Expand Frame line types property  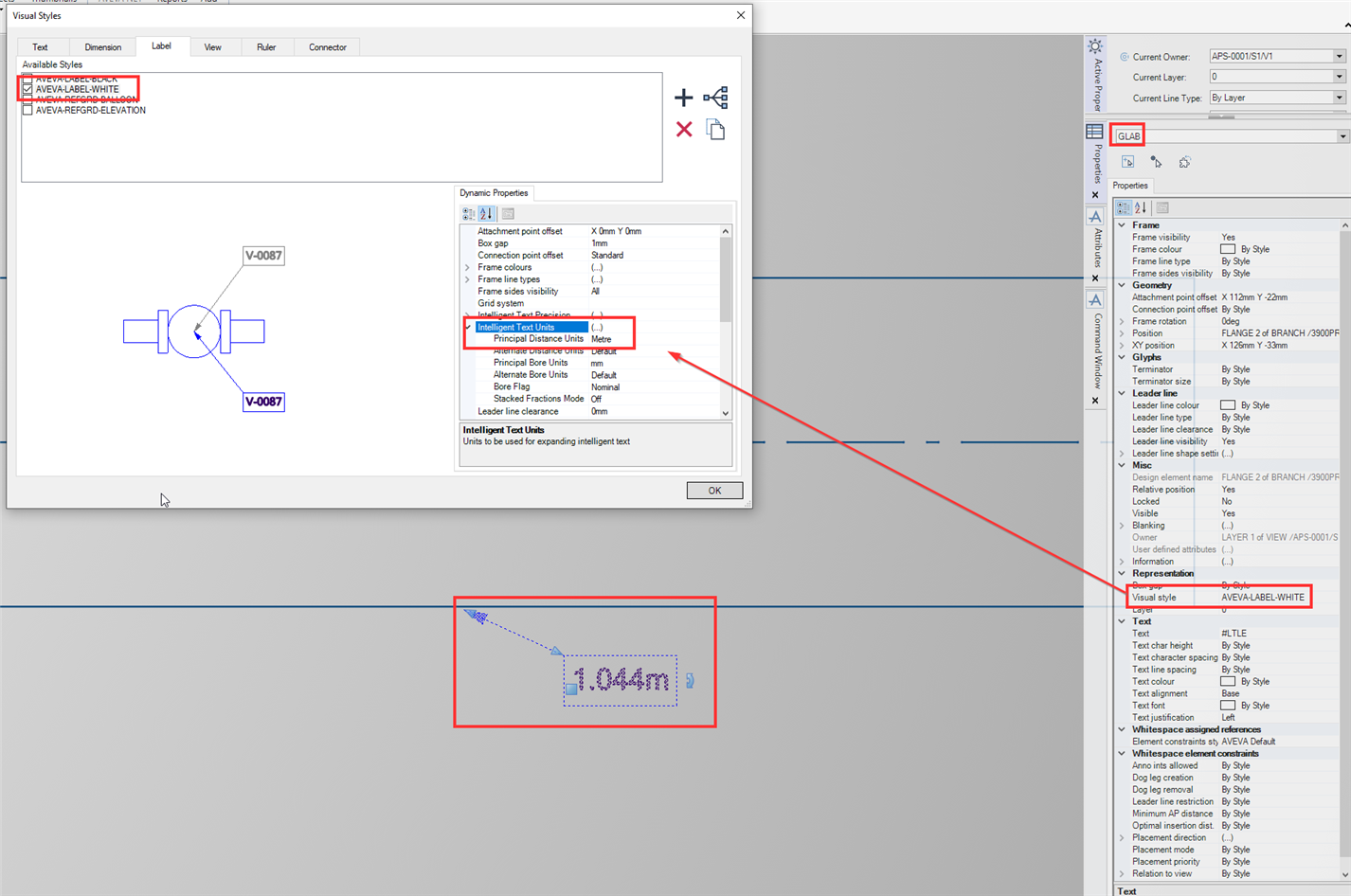coord(467,279)
